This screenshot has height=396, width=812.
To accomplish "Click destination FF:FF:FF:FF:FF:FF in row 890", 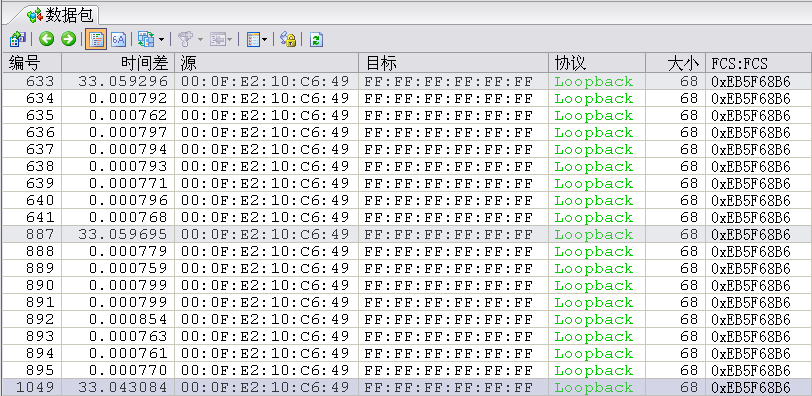I will click(448, 286).
